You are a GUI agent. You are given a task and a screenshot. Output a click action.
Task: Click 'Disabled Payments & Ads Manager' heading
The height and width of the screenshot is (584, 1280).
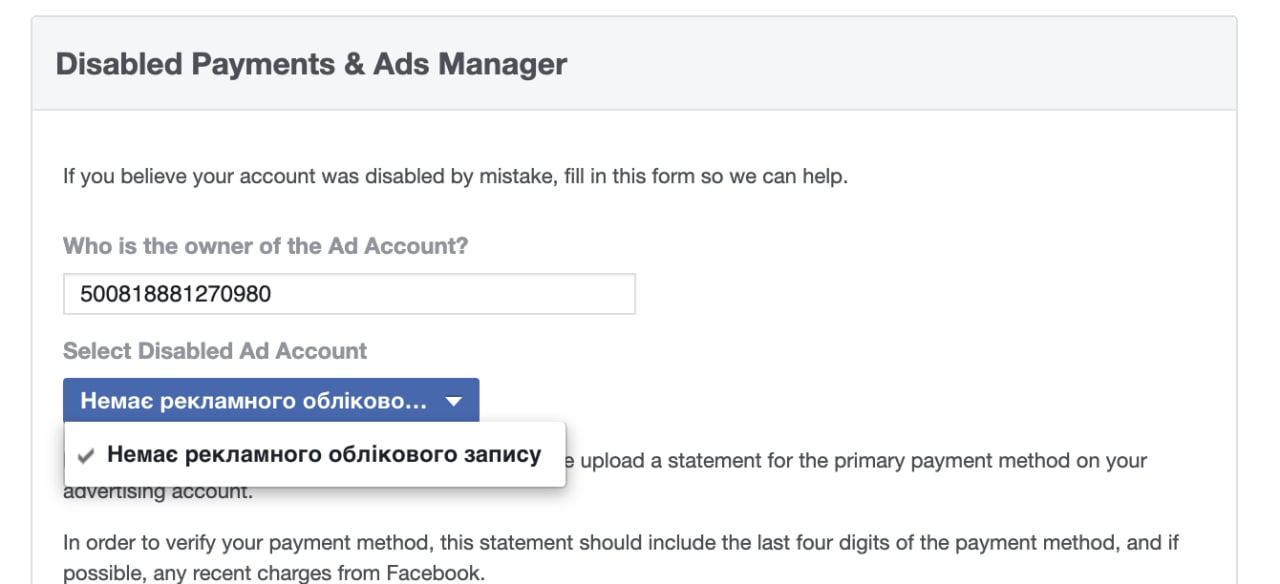click(x=311, y=64)
